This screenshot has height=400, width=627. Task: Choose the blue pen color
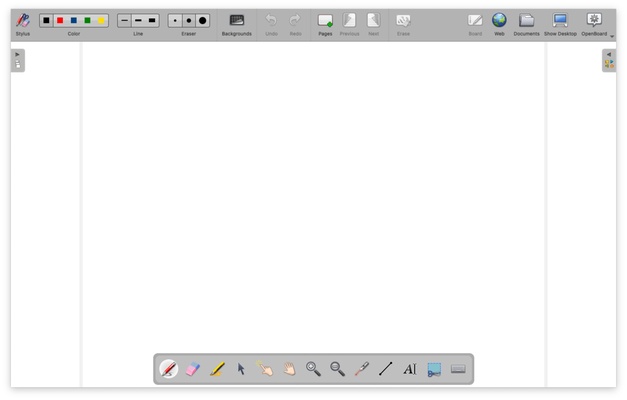point(74,20)
